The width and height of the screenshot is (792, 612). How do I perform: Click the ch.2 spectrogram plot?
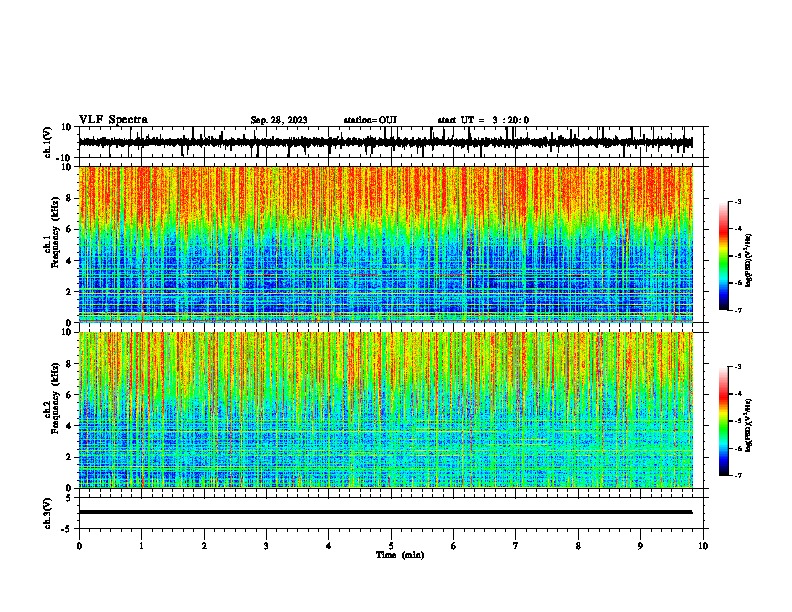pyautogui.click(x=386, y=410)
